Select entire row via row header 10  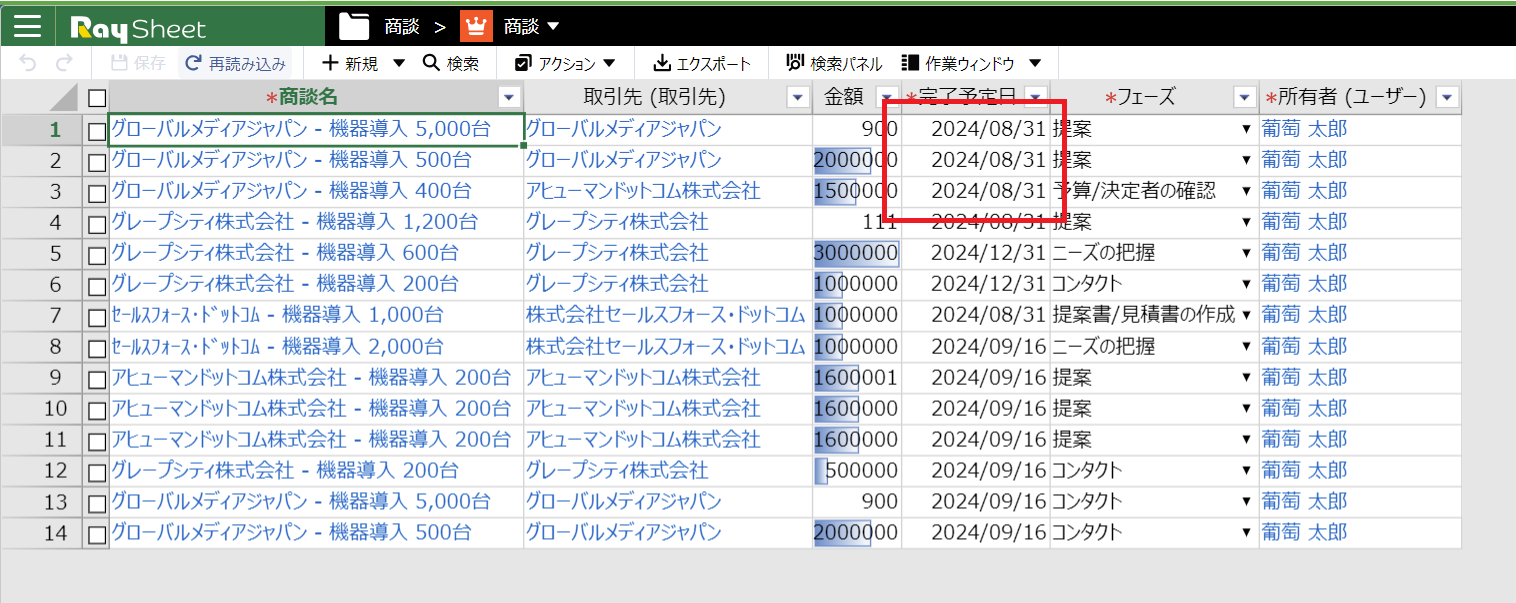(41, 408)
